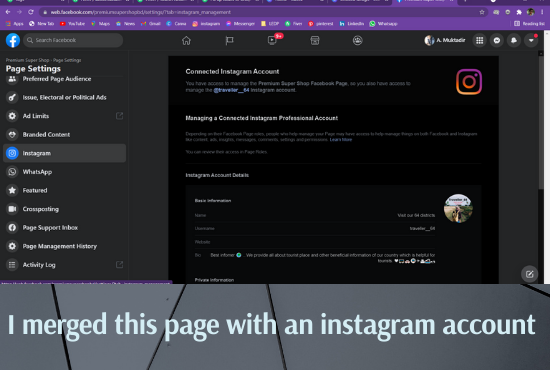Open the Messenger icon

click(x=497, y=40)
